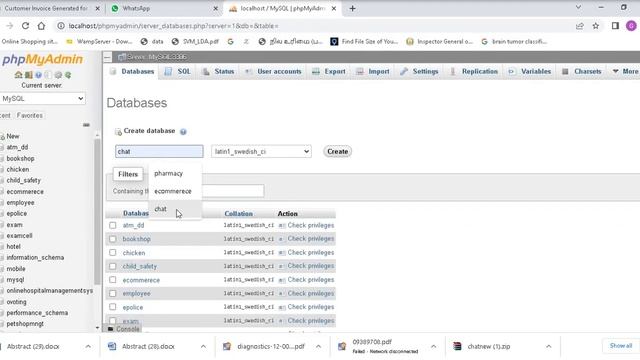Tick the chicken database checkbox
Screen dimensions: 640x360
point(113,253)
